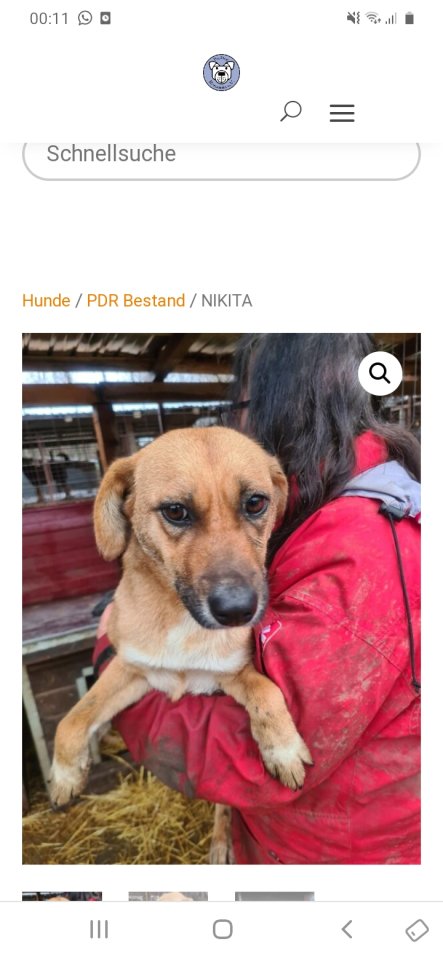
Task: Select the first gallery thumbnail
Action: (62, 896)
